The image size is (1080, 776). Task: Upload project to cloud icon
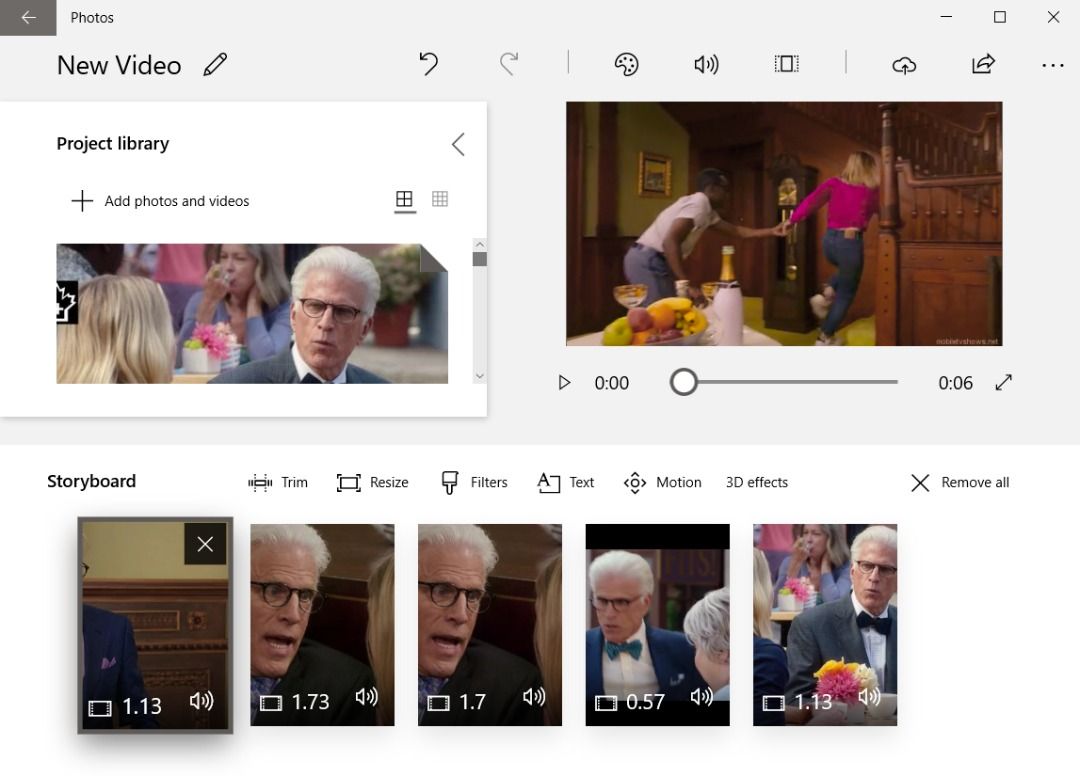(x=904, y=65)
